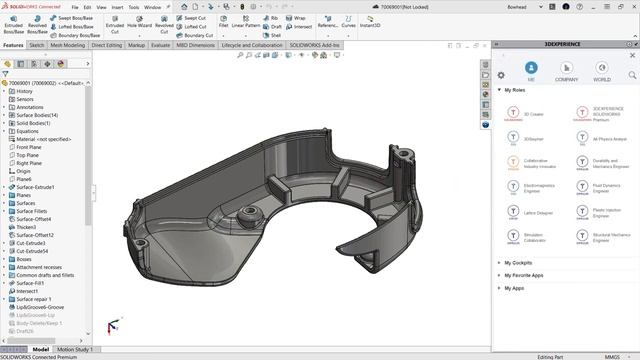This screenshot has width=640, height=360.
Task: Switch to the Sketch tab
Action: pyautogui.click(x=37, y=45)
